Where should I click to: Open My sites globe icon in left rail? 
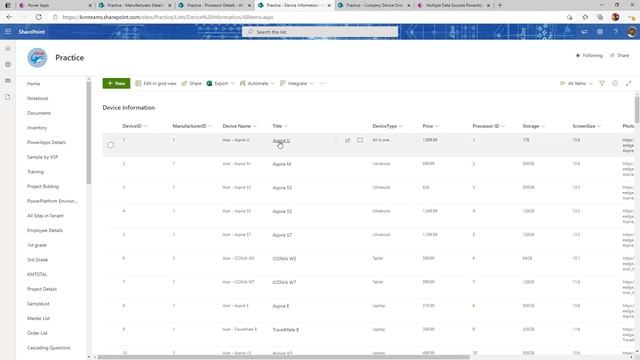pos(8,64)
